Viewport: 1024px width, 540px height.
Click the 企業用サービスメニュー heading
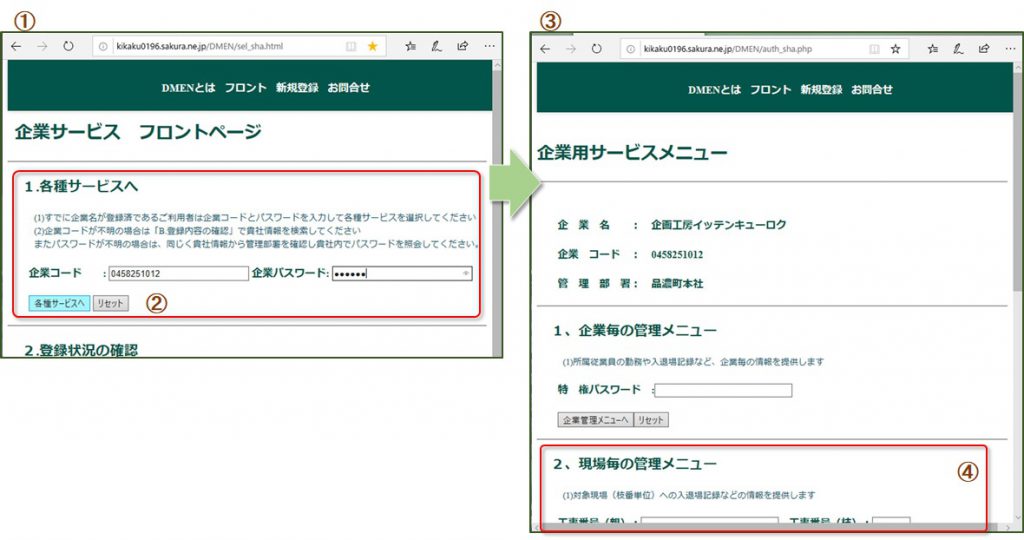pyautogui.click(x=632, y=153)
